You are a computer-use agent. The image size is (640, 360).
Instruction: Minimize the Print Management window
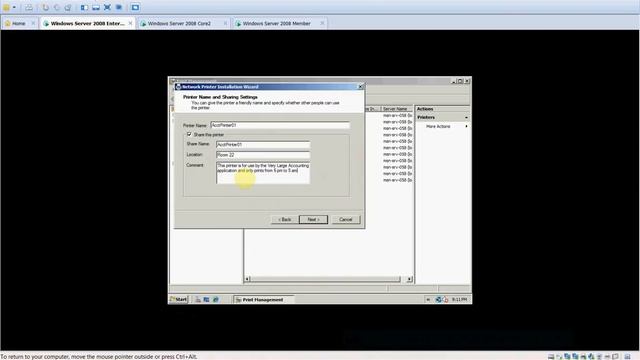[x=453, y=81]
